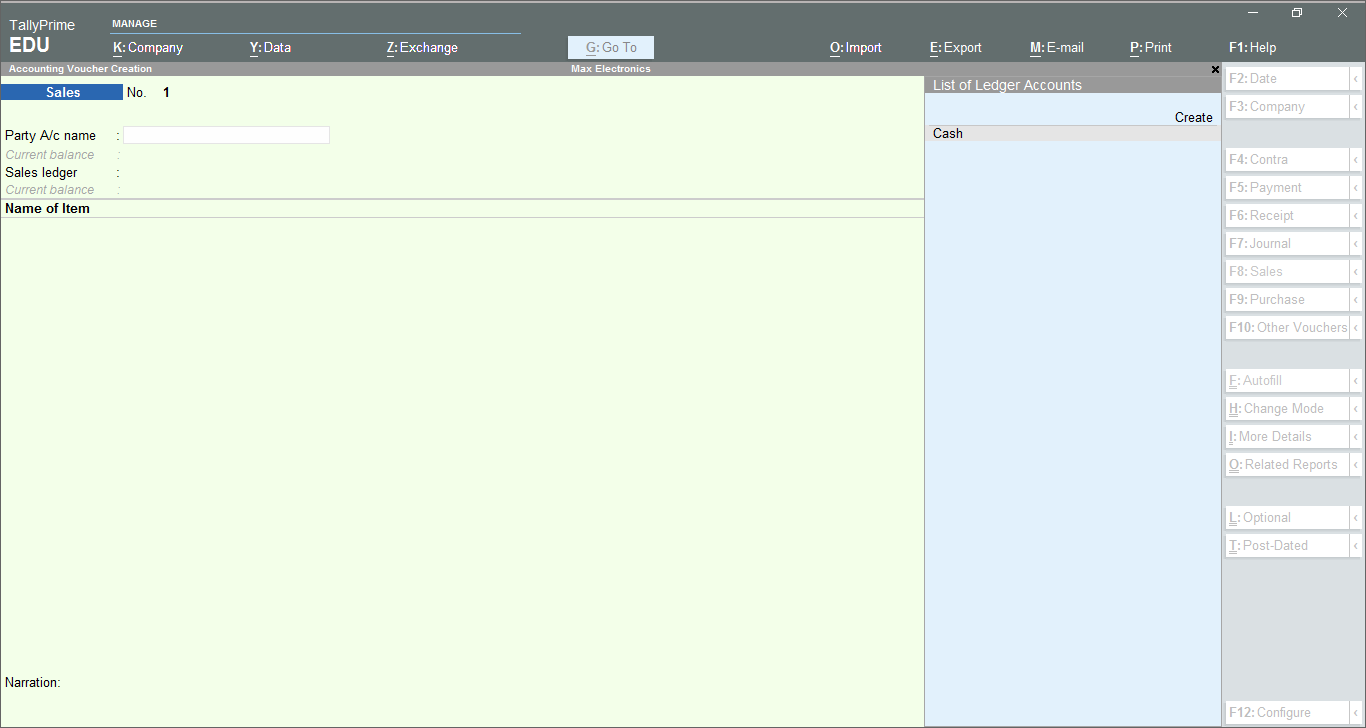Choose the F7: Journal voucher button
The image size is (1366, 728).
coord(1287,243)
